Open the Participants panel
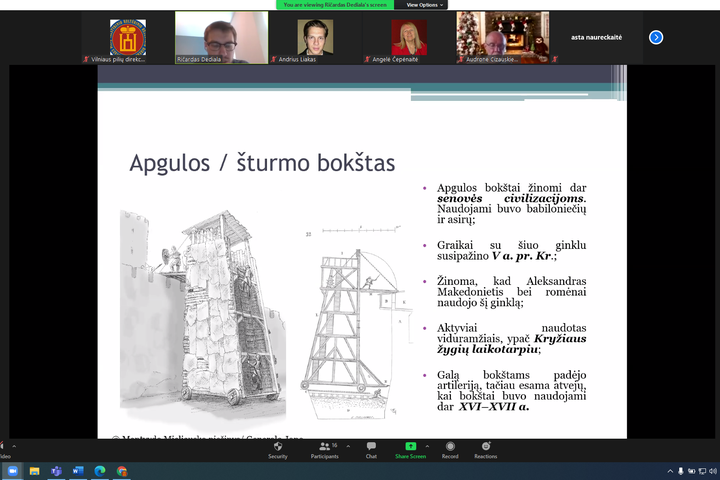The width and height of the screenshot is (720, 480). [325, 450]
